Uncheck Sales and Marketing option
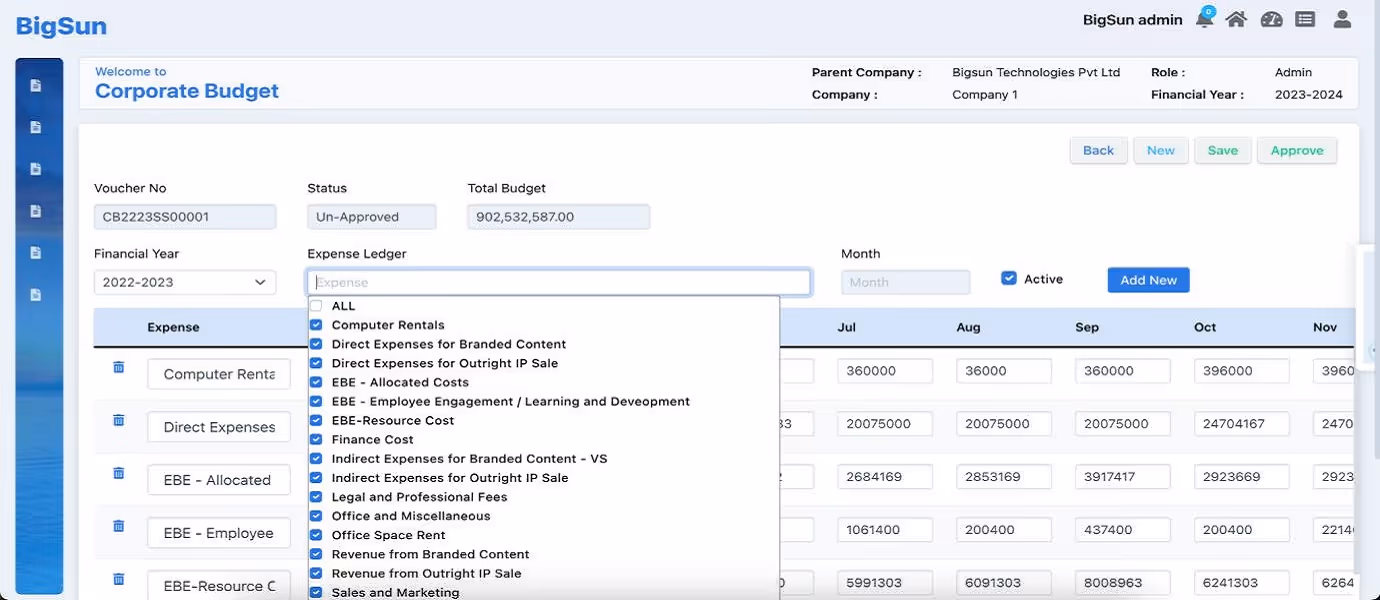The width and height of the screenshot is (1380, 600). click(316, 592)
